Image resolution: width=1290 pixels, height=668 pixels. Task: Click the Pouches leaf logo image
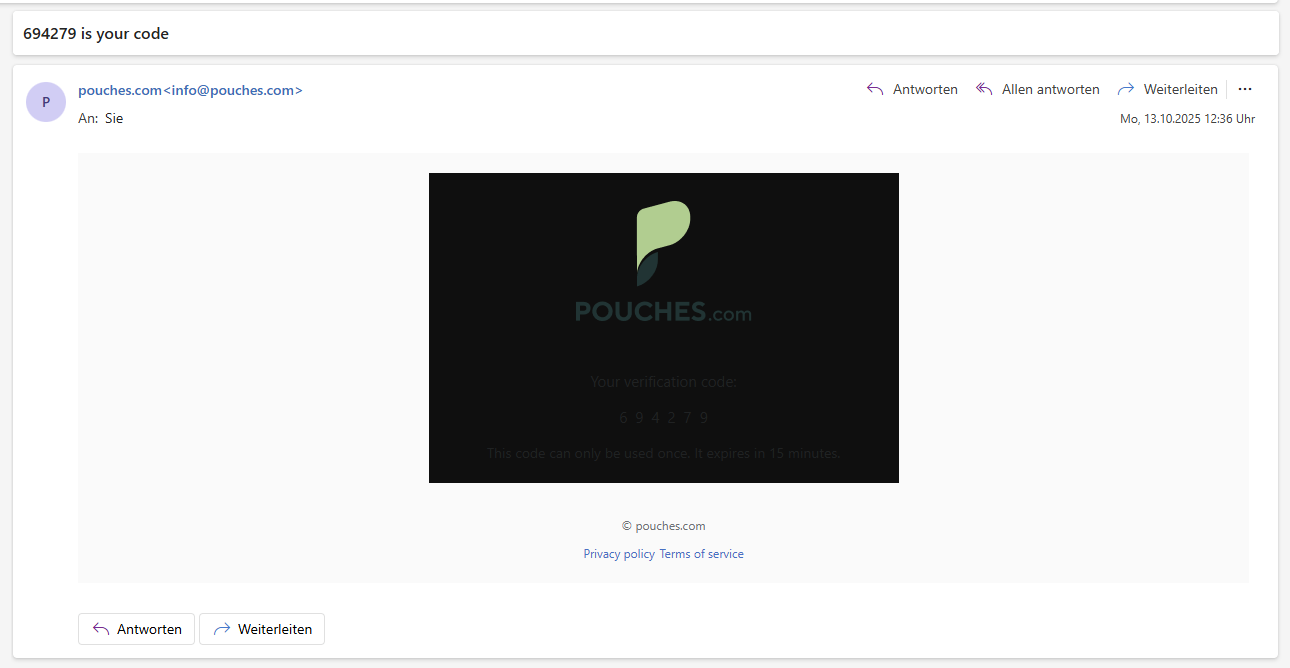[x=663, y=243]
